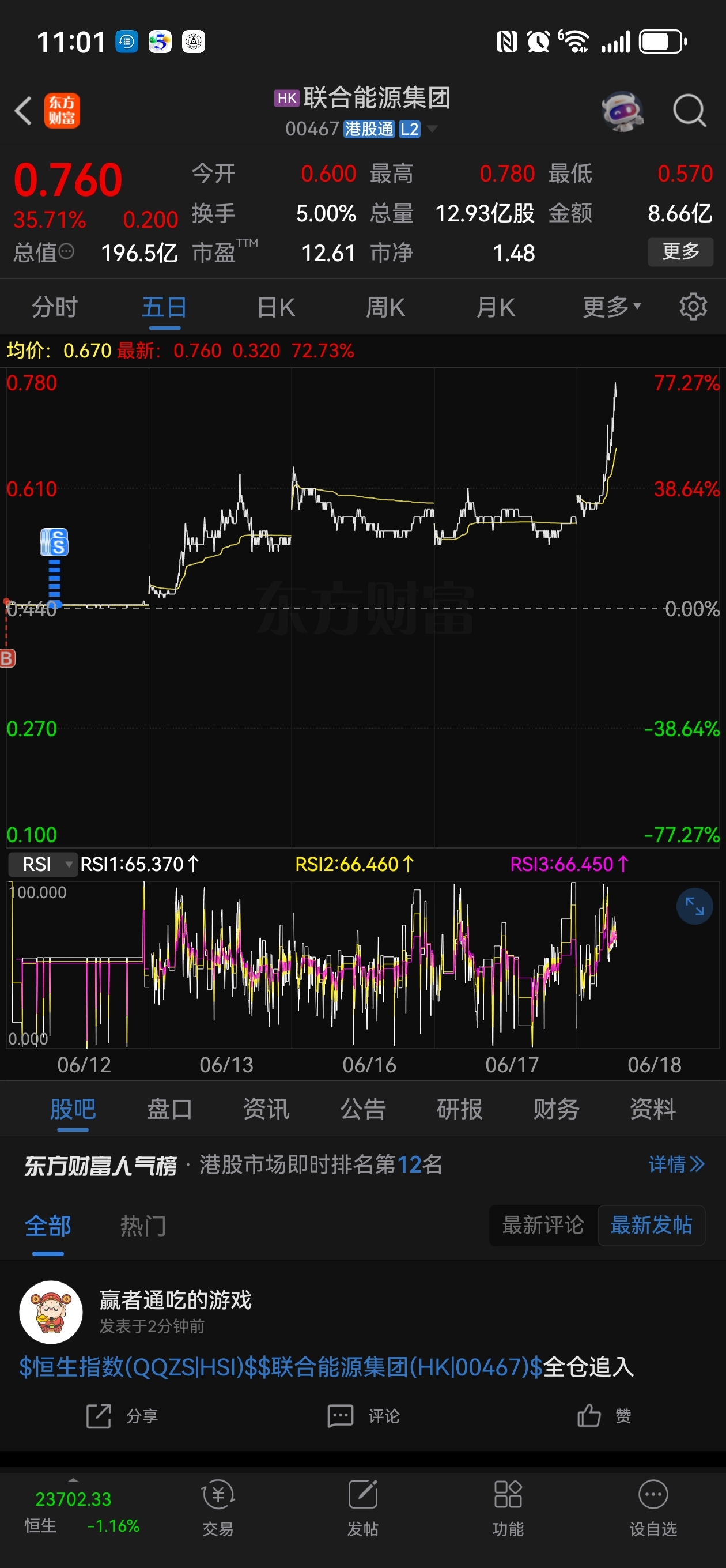The width and height of the screenshot is (726, 1568).
Task: Tap RSI3:66.450 value
Action: [569, 864]
